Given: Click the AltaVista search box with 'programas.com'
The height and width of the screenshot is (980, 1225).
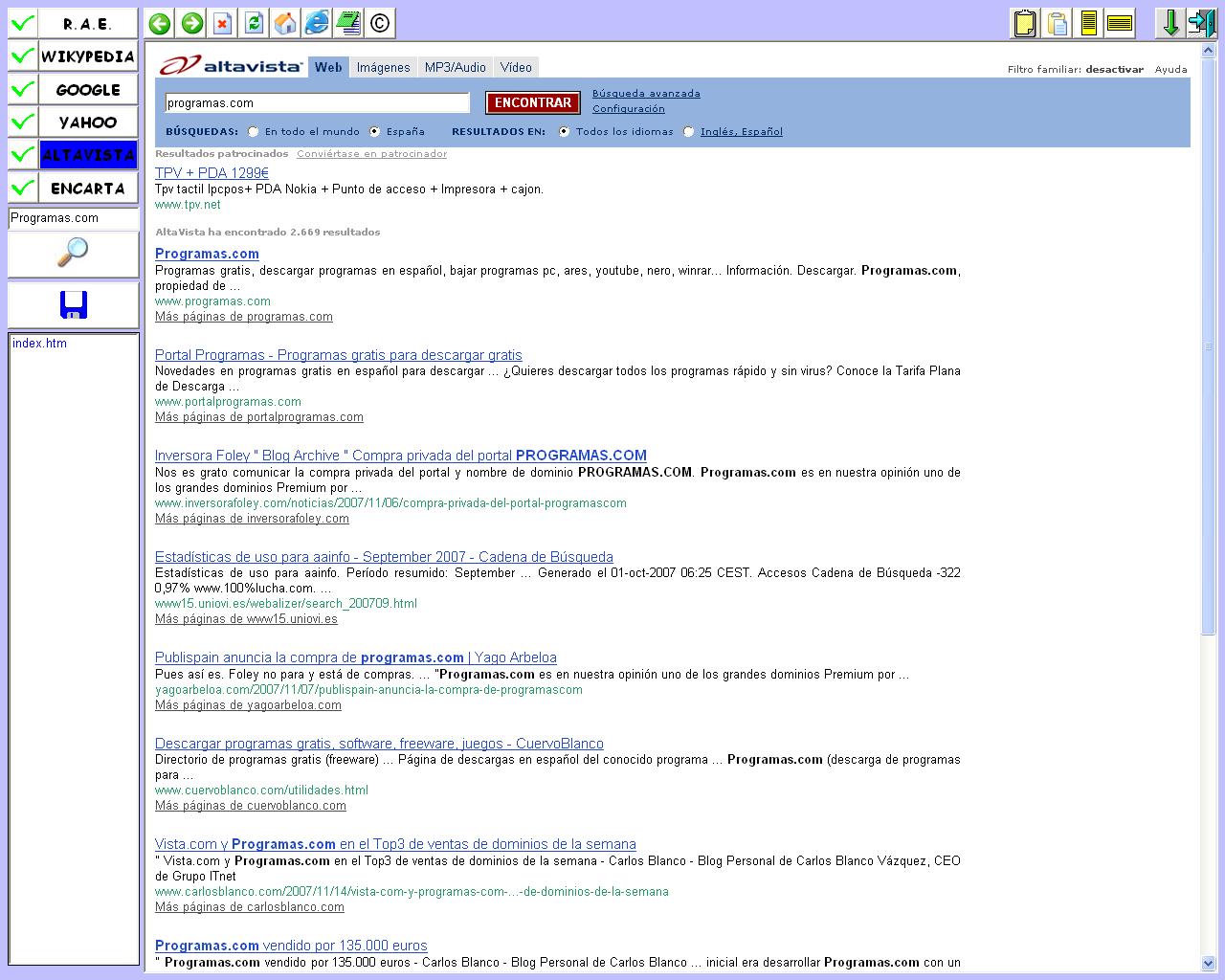Looking at the screenshot, I should [x=317, y=102].
